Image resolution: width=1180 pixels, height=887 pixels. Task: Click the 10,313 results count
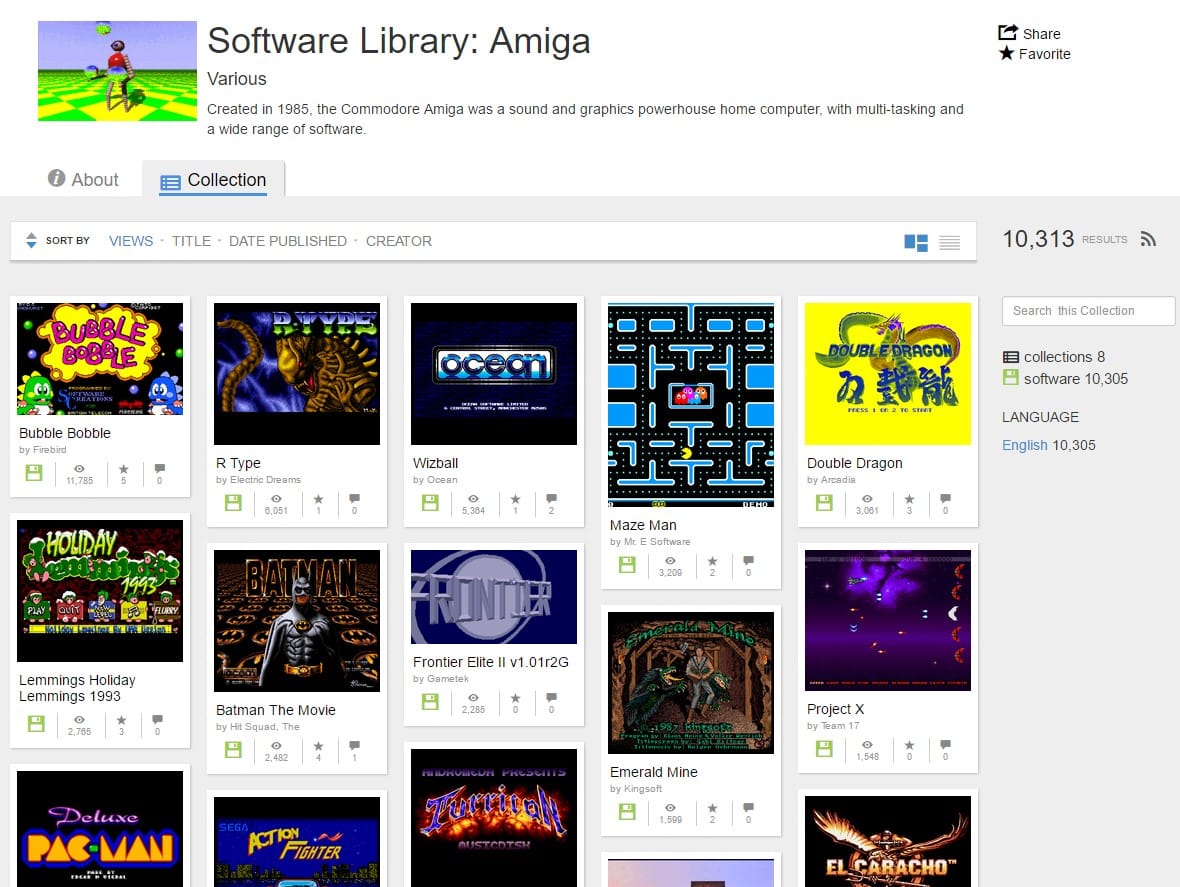click(1038, 238)
